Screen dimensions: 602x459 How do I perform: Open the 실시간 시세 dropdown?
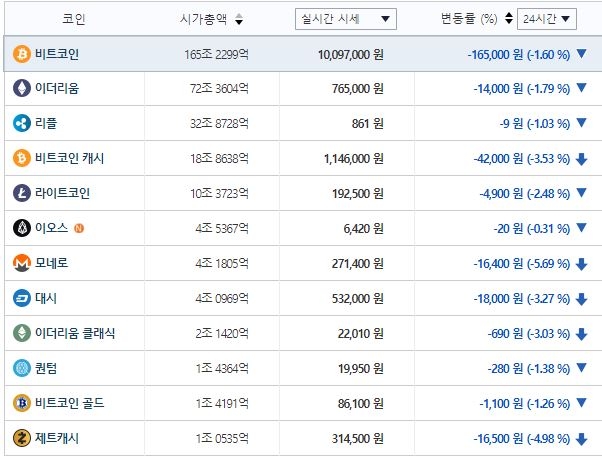[346, 19]
